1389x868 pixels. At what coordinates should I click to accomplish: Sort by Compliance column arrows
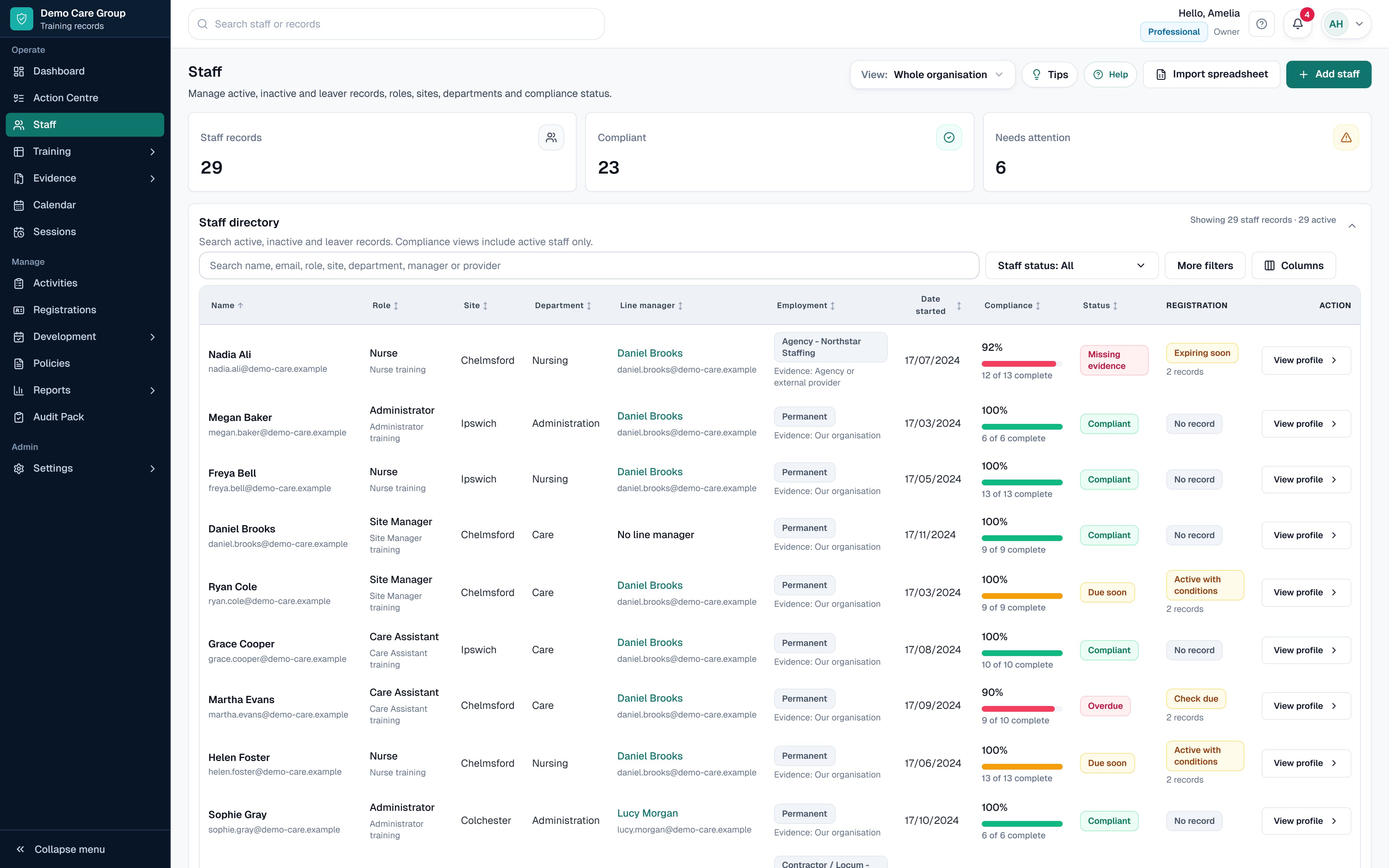click(1038, 305)
